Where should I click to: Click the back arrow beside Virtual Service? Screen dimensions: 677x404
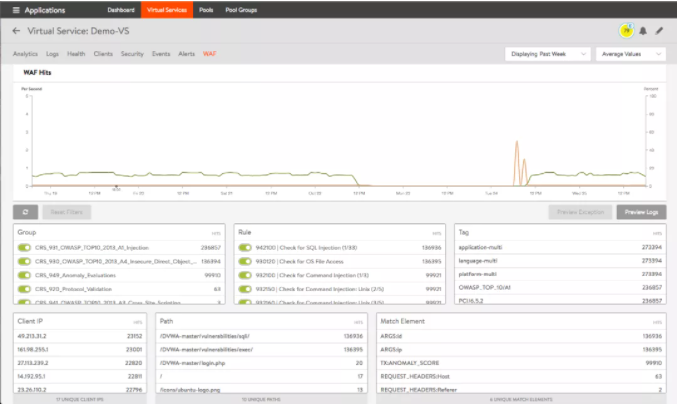[x=16, y=31]
